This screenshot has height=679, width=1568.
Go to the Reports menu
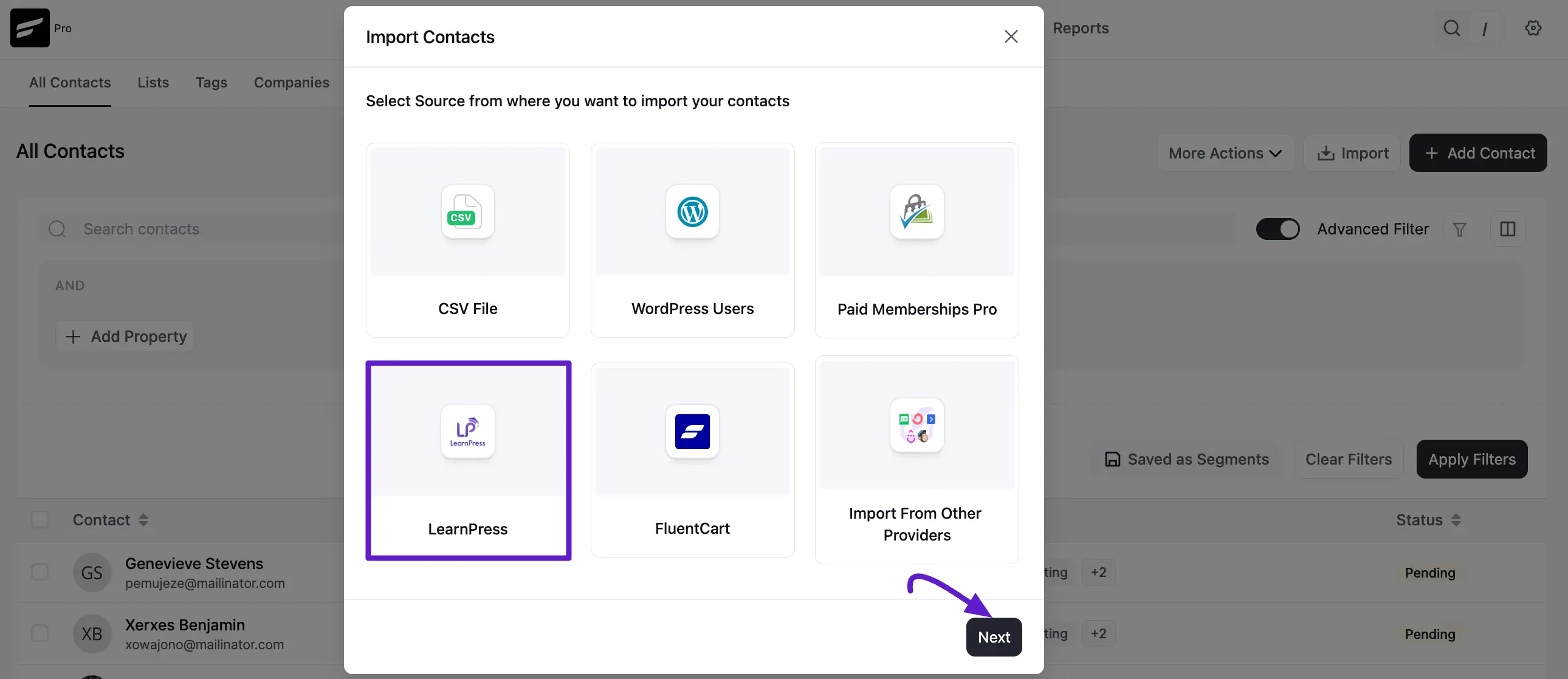(x=1081, y=28)
